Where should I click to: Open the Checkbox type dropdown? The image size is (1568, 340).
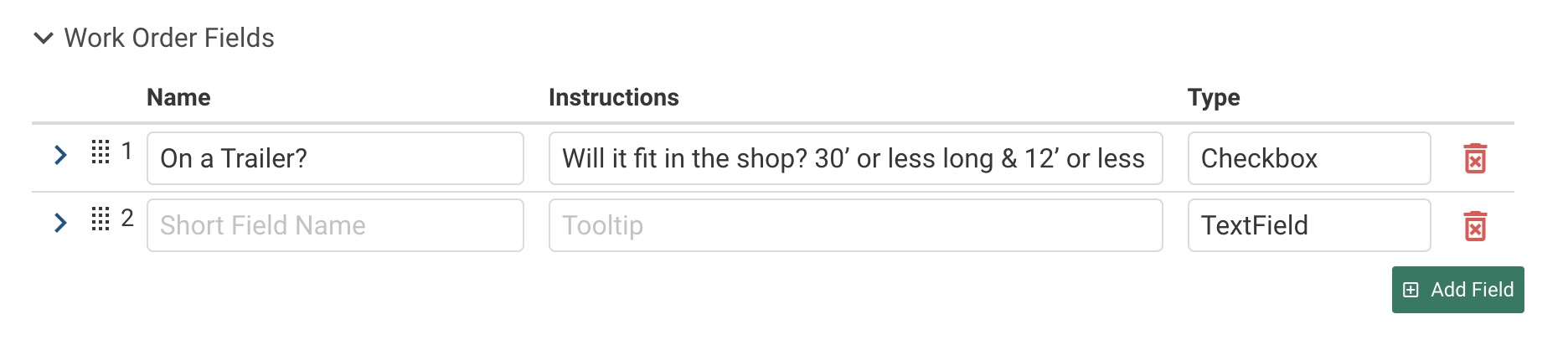pos(1308,158)
